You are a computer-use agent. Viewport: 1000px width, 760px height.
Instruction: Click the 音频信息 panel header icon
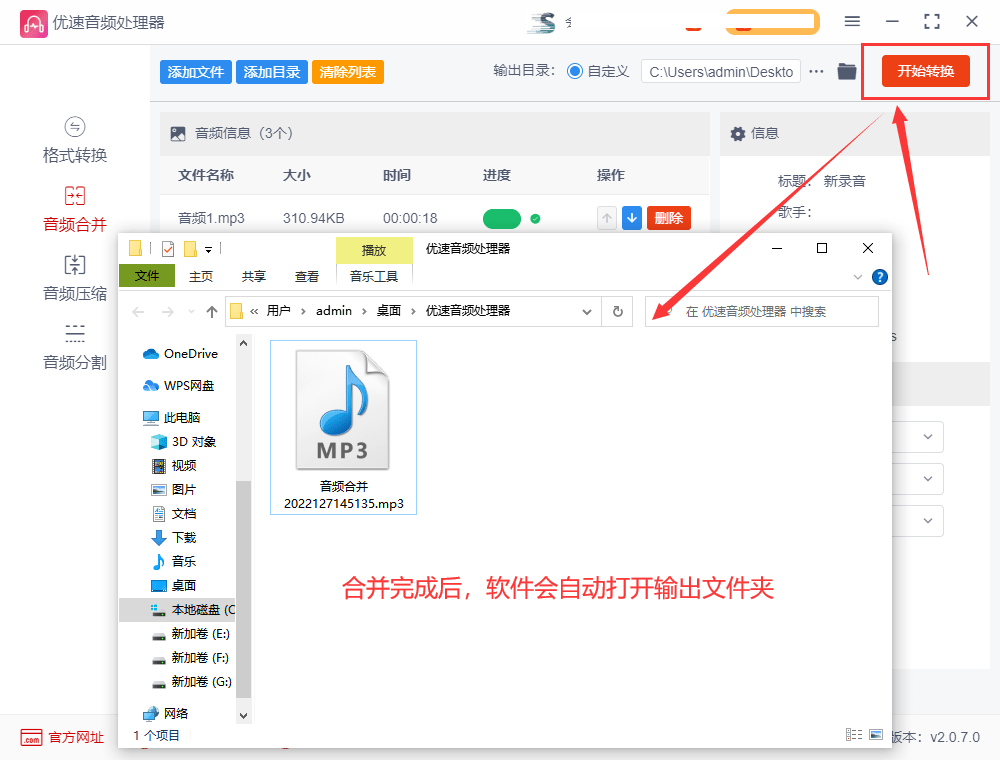(x=178, y=133)
